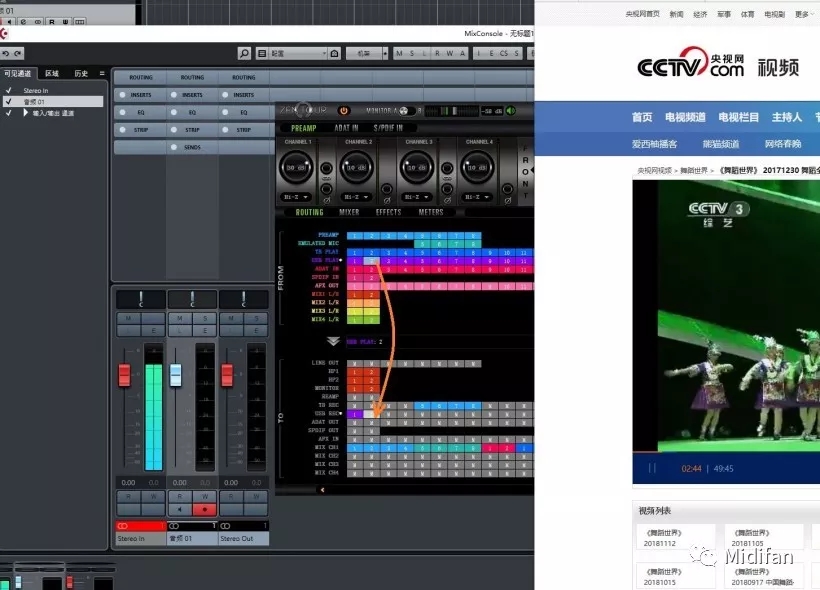The image size is (820, 590).
Task: Open the 配置 configuration dropdown
Action: (x=297, y=53)
